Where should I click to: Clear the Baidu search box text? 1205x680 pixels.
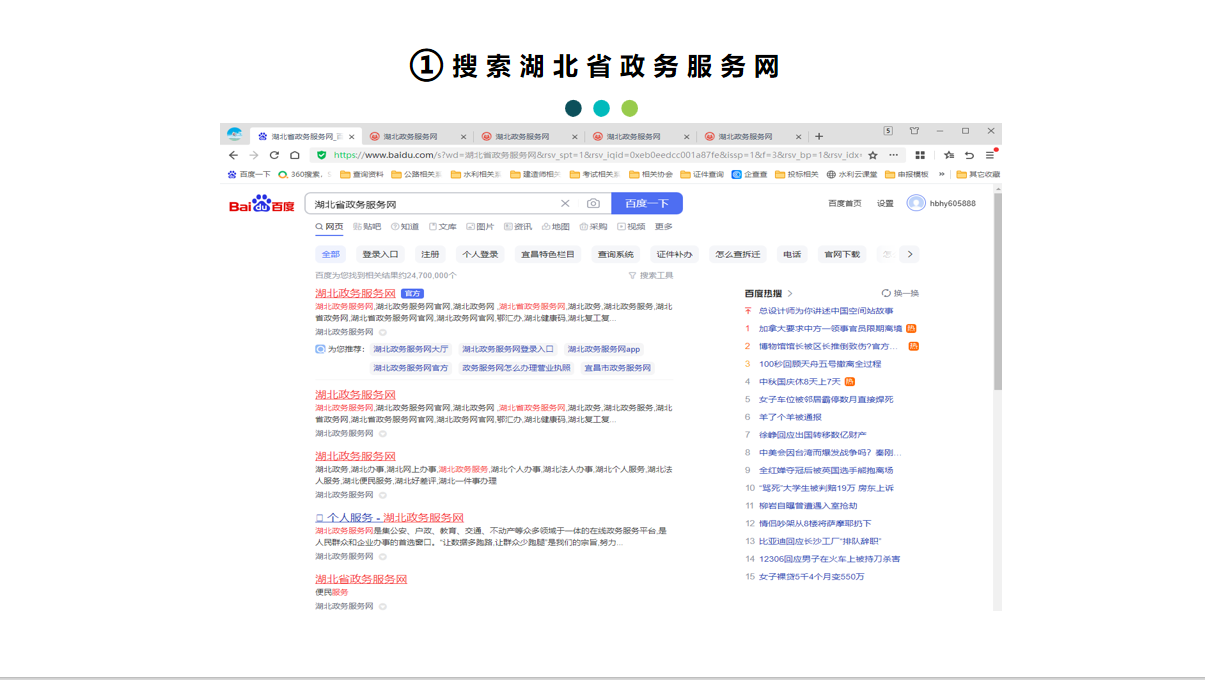point(565,204)
